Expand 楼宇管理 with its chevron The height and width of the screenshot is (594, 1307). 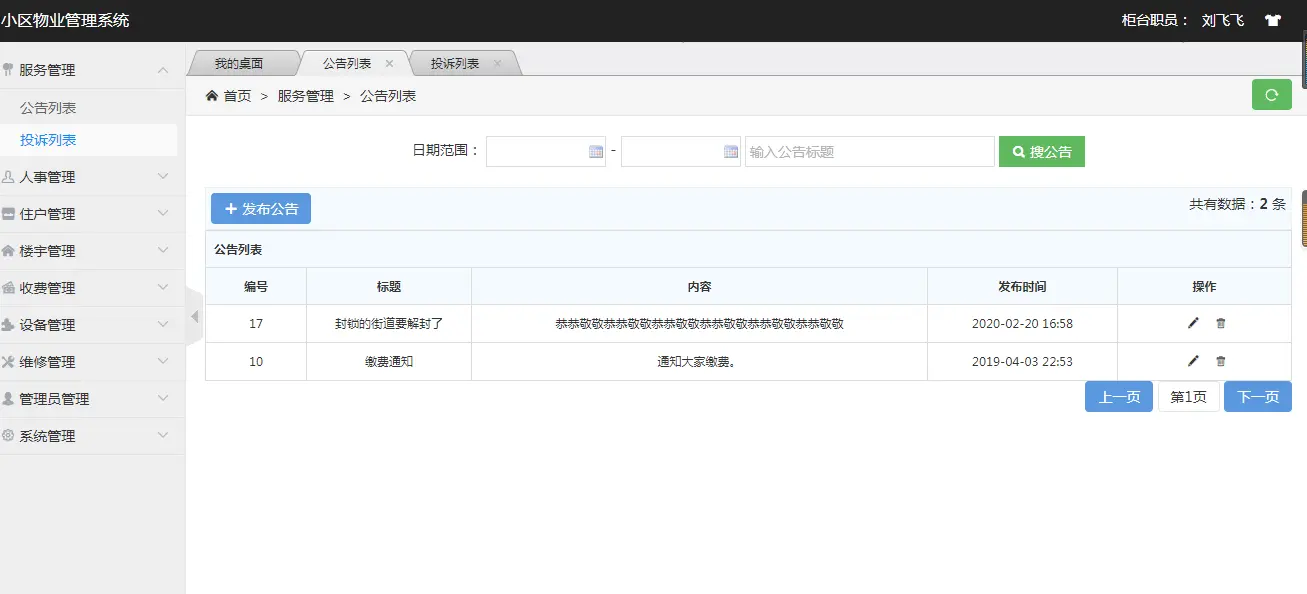point(163,251)
